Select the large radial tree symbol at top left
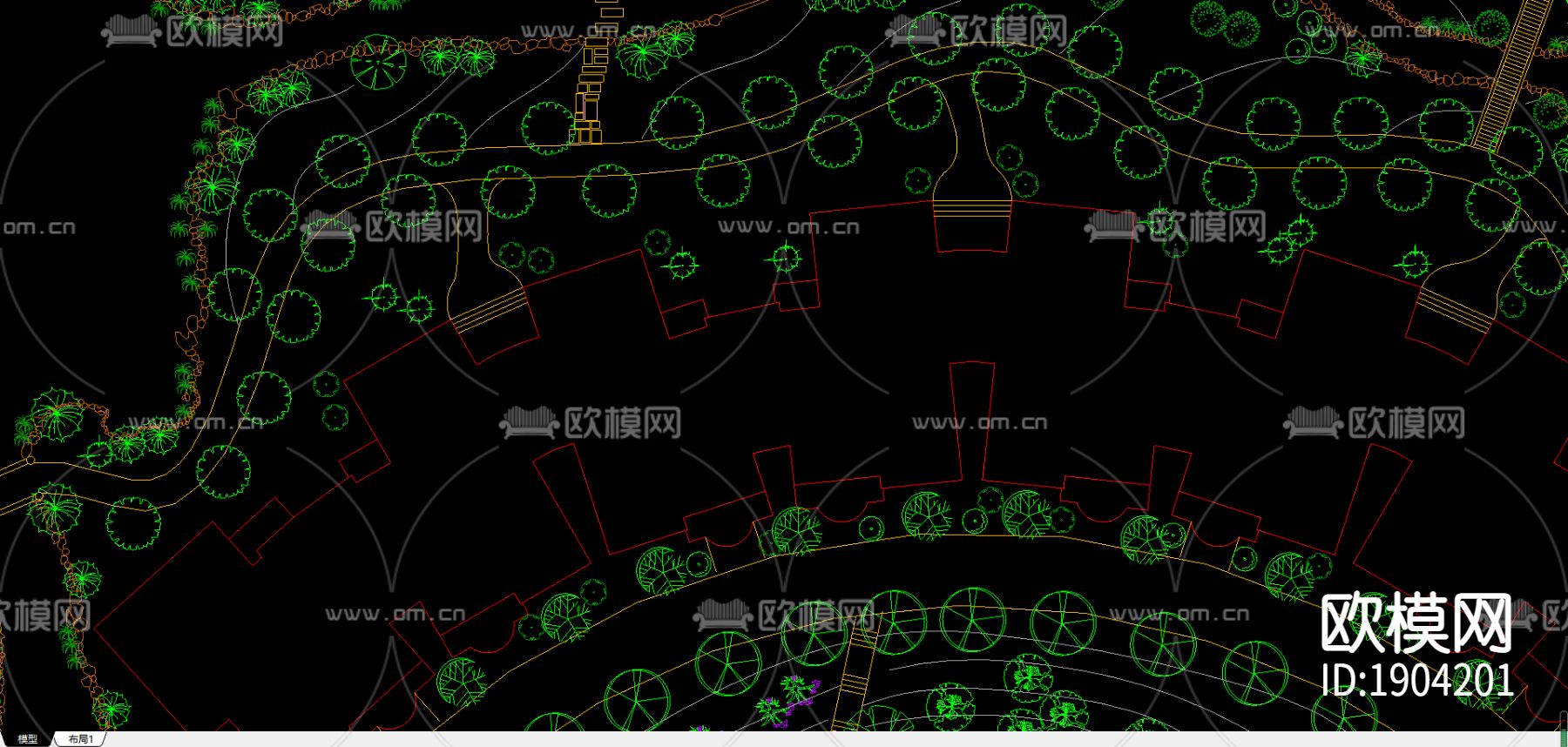This screenshot has width=1568, height=747. pyautogui.click(x=378, y=63)
